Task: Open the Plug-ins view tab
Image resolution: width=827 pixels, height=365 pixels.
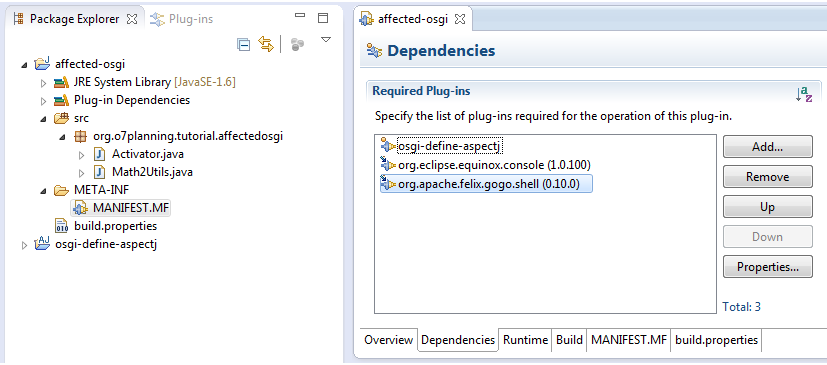Action: [181, 19]
